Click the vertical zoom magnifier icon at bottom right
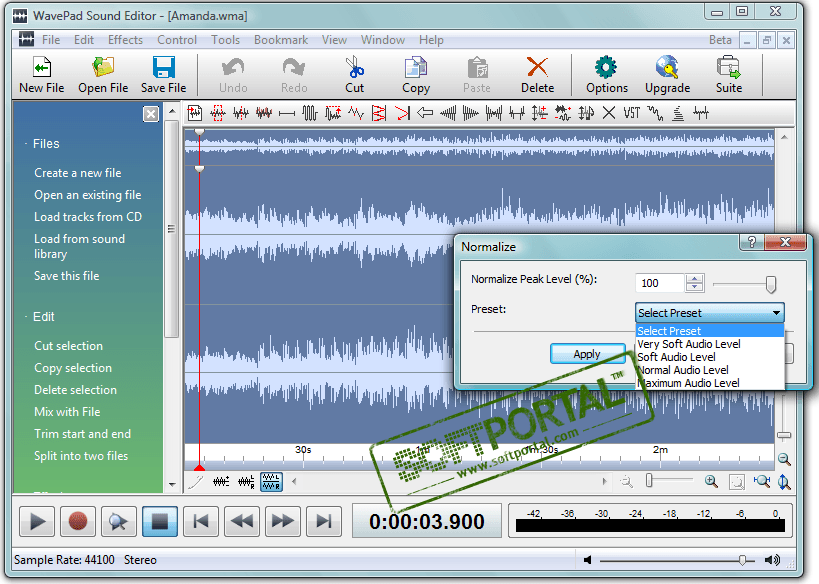Screen dimensions: 819x584 784,482
